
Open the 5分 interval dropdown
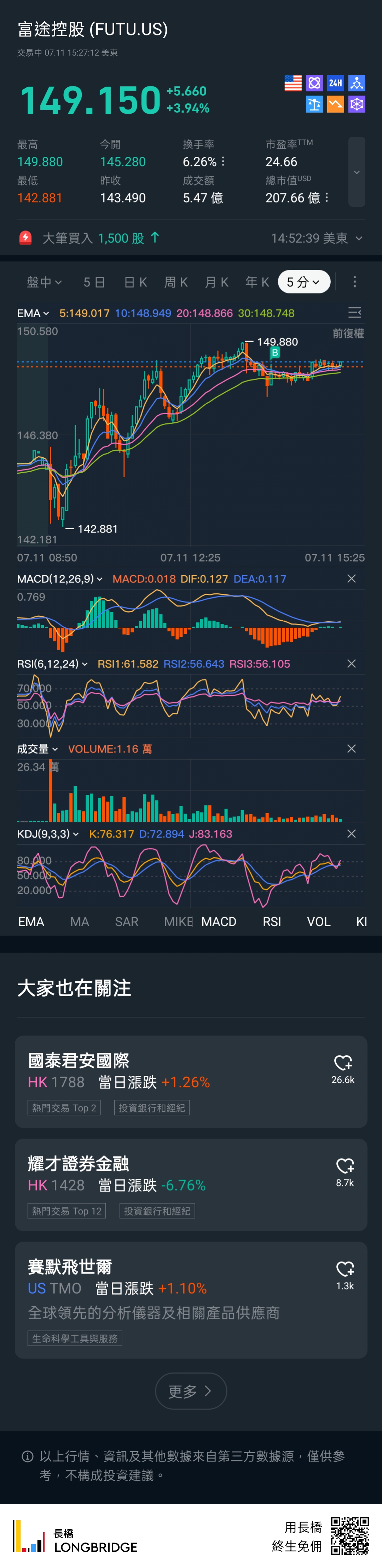point(303,282)
